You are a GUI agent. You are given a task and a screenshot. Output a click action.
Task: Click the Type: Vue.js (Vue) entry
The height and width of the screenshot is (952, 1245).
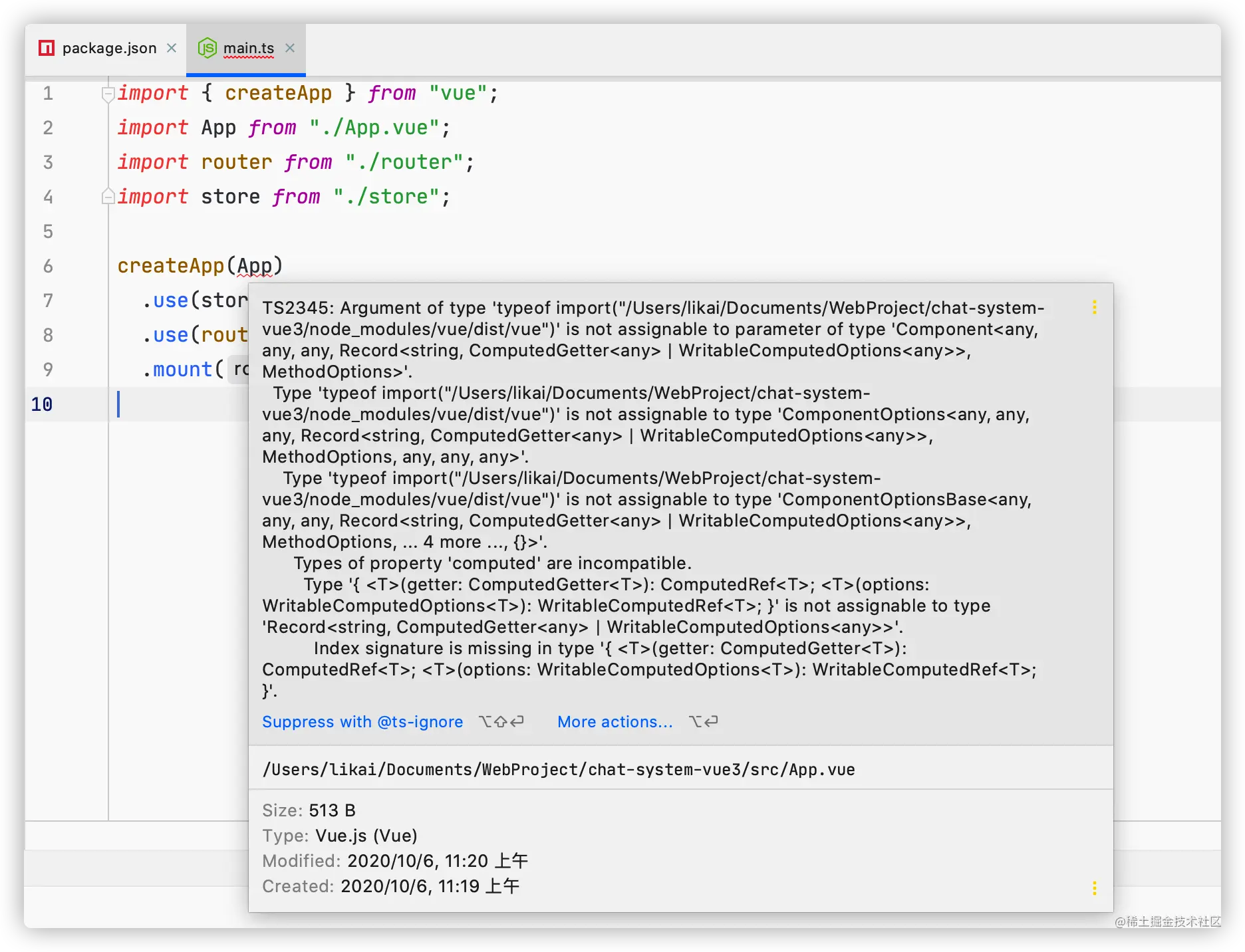340,836
